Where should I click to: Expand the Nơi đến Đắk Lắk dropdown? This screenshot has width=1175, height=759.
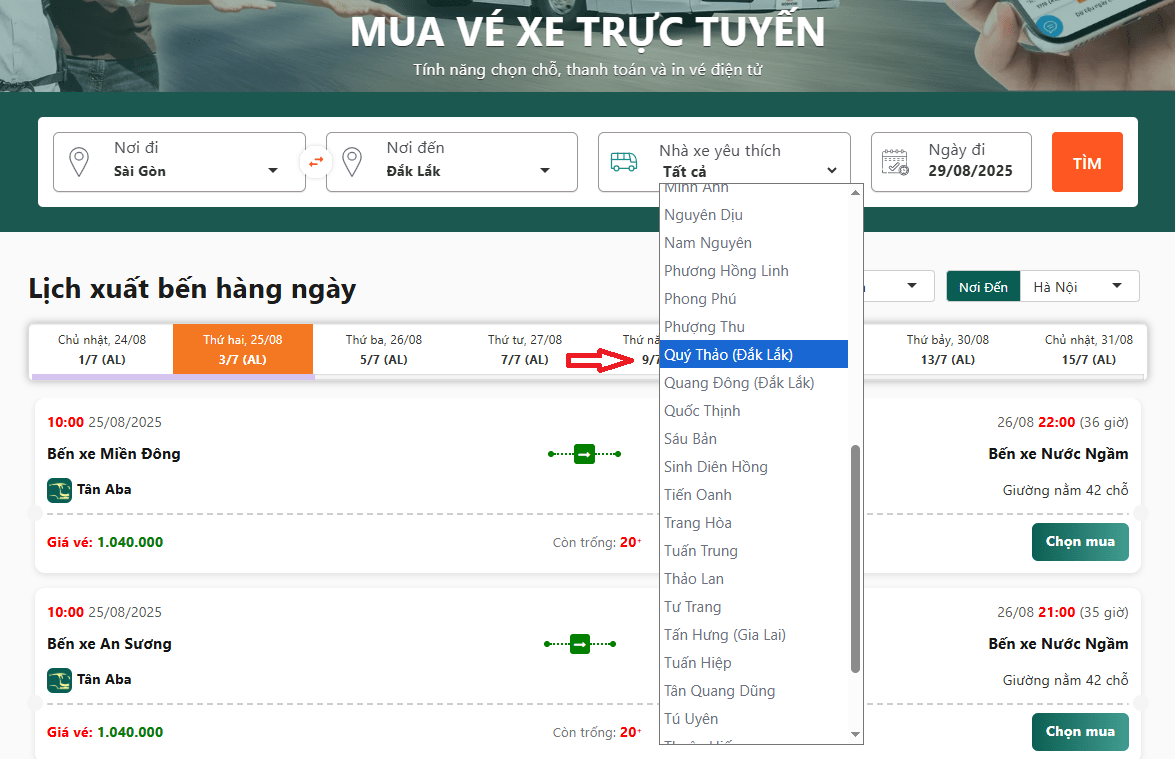452,162
